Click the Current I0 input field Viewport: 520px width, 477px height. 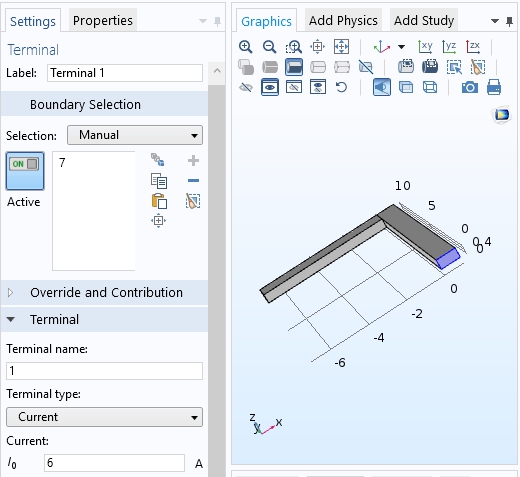(x=114, y=463)
